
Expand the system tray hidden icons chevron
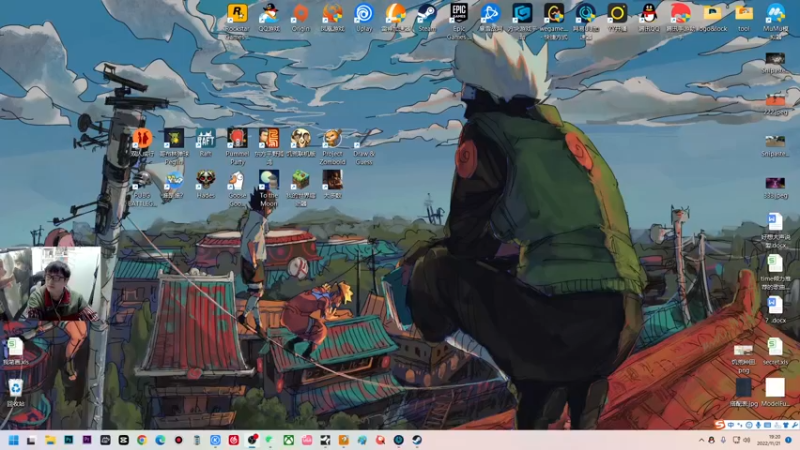pyautogui.click(x=701, y=440)
